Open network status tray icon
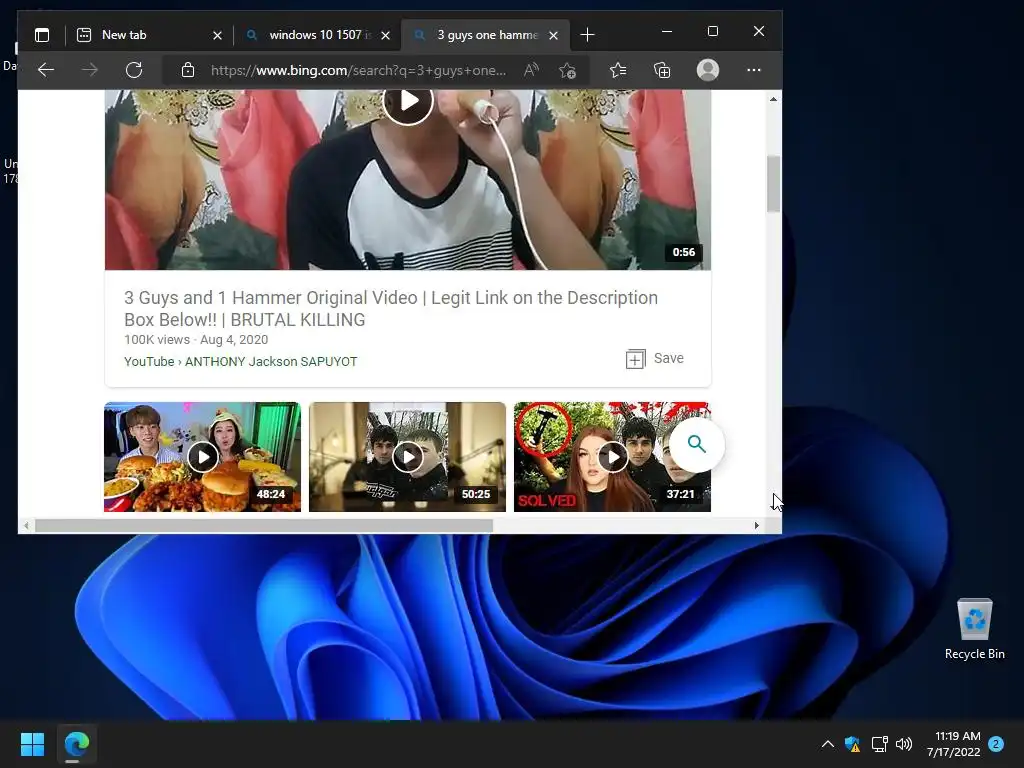The image size is (1024, 768). (879, 744)
